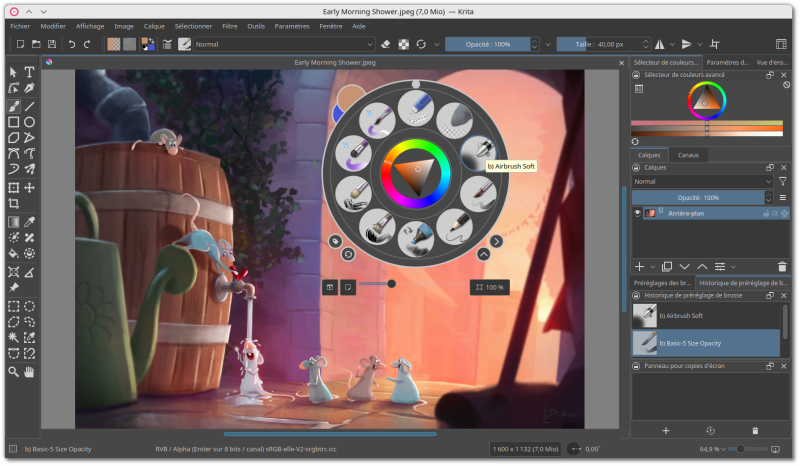This screenshot has height=466, width=800.
Task: Click the palette color wheel triangle
Action: 416,175
